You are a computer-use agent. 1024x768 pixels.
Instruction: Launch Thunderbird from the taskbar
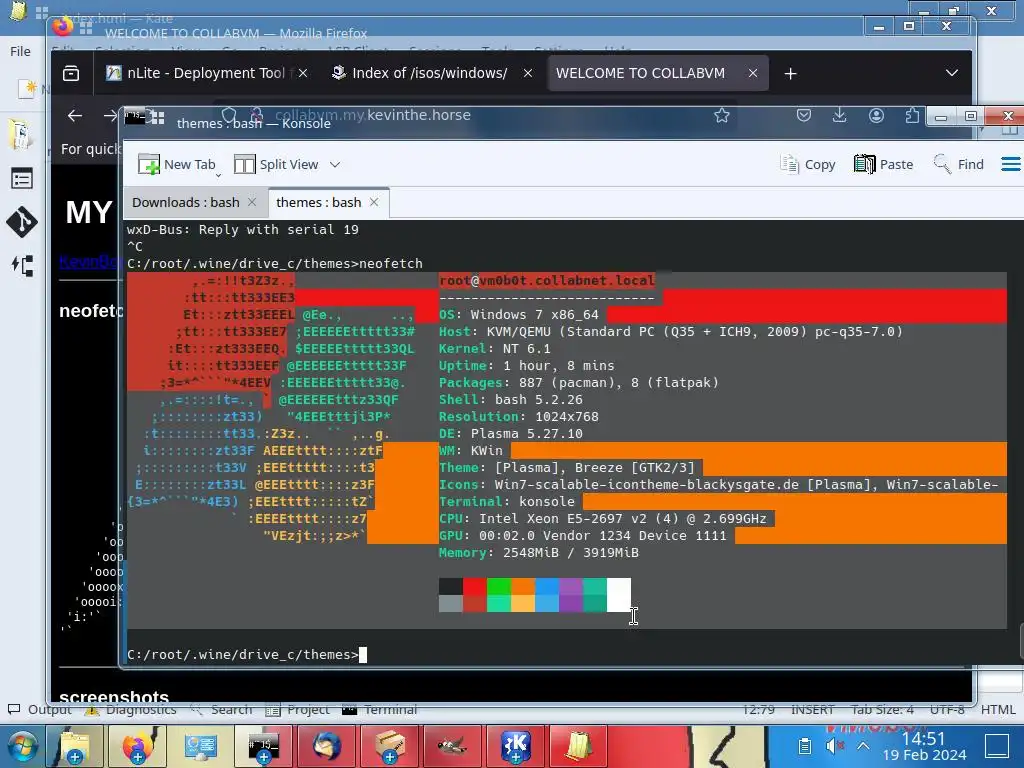(327, 746)
